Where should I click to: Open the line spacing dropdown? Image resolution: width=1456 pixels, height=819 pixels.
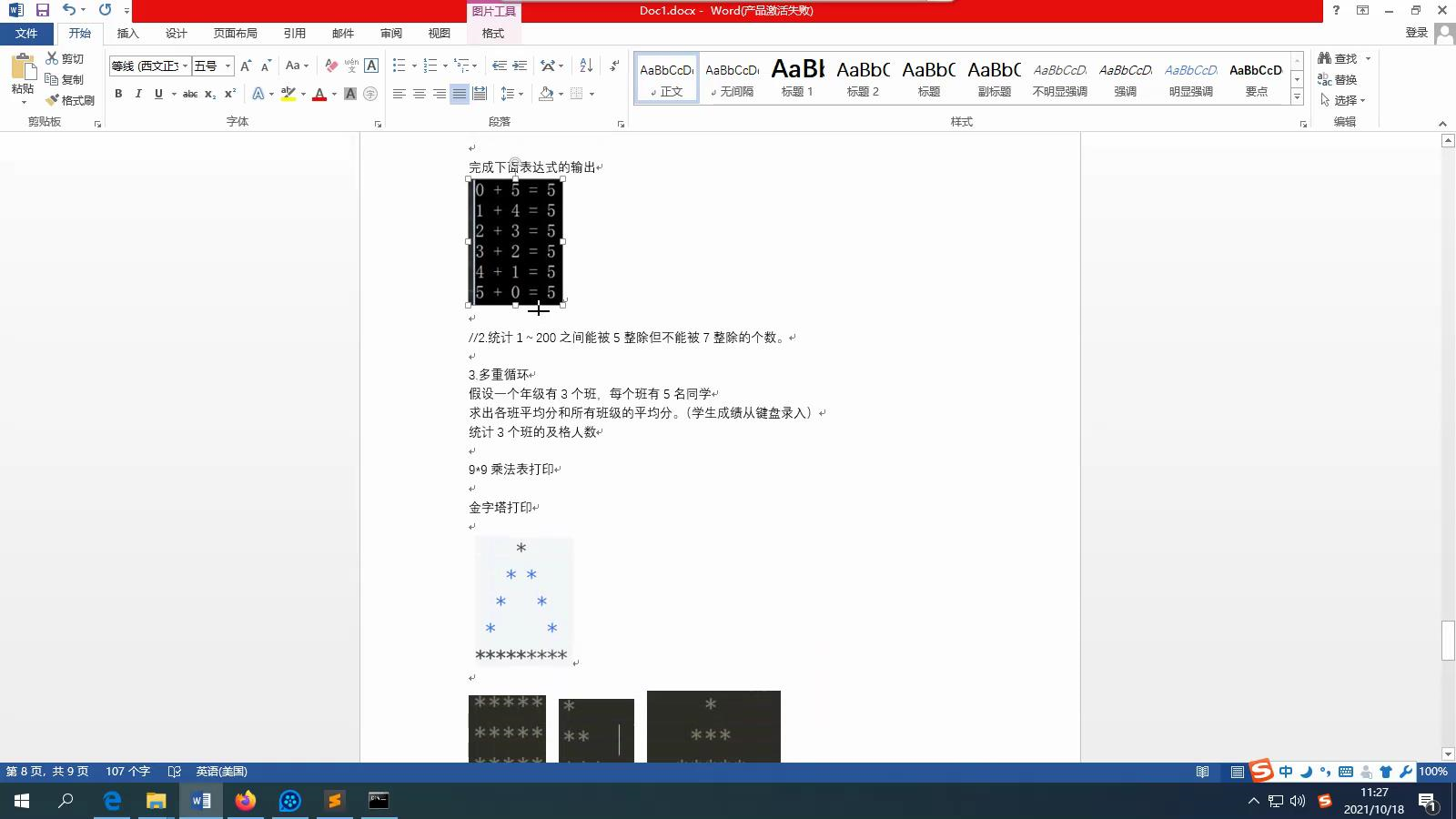click(511, 94)
